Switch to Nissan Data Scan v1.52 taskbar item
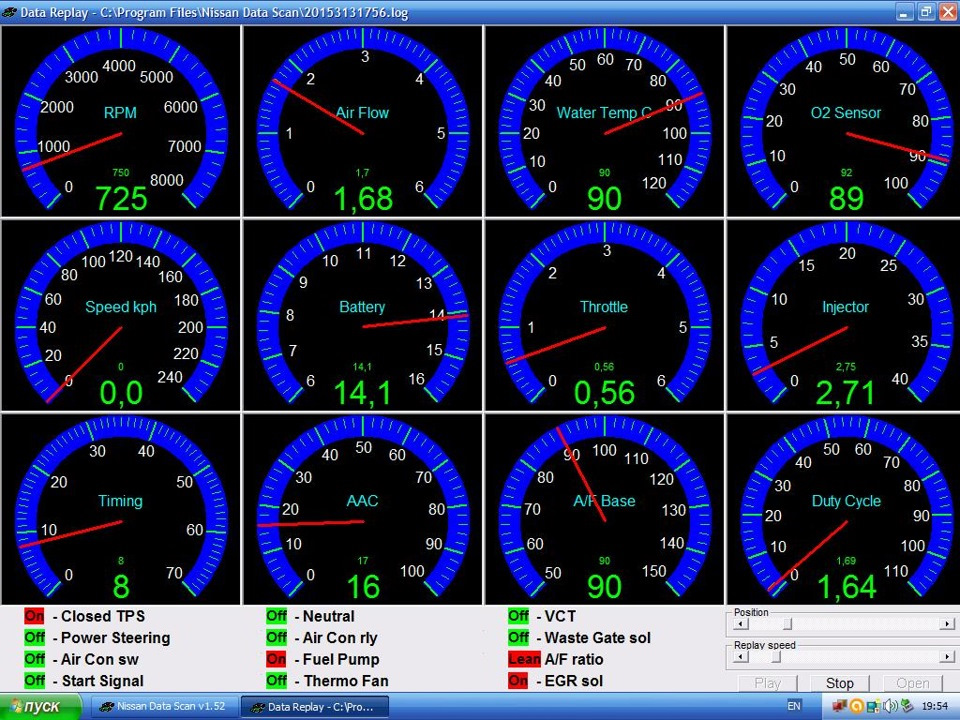The width and height of the screenshot is (960, 720). point(163,706)
